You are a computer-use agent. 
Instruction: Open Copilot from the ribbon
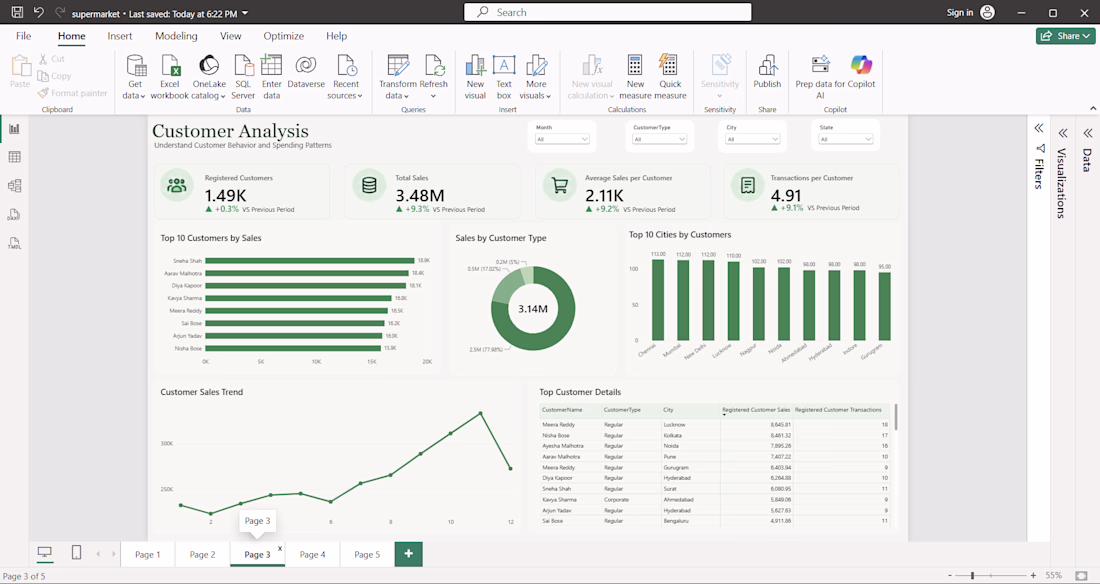coord(861,73)
